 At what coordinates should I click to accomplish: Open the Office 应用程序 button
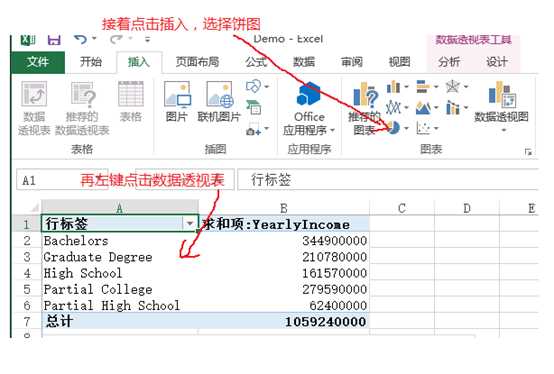tap(309, 108)
